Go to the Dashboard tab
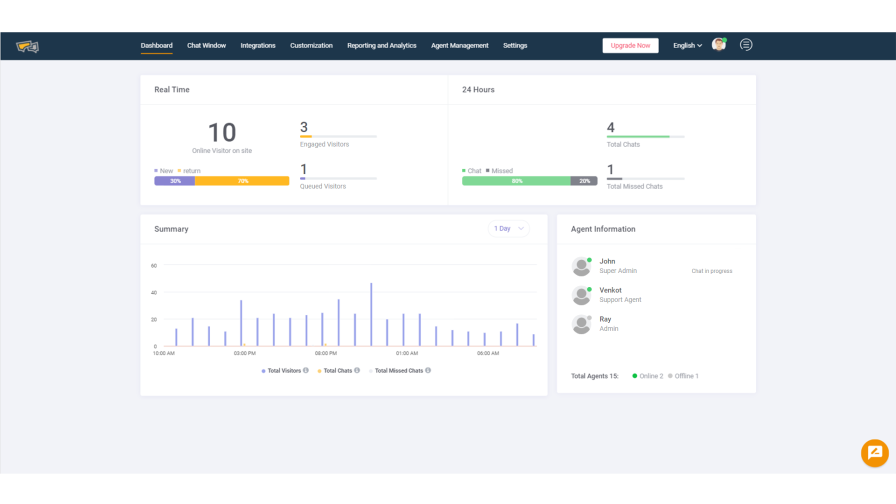Viewport: 896px width, 504px height. coord(157,46)
